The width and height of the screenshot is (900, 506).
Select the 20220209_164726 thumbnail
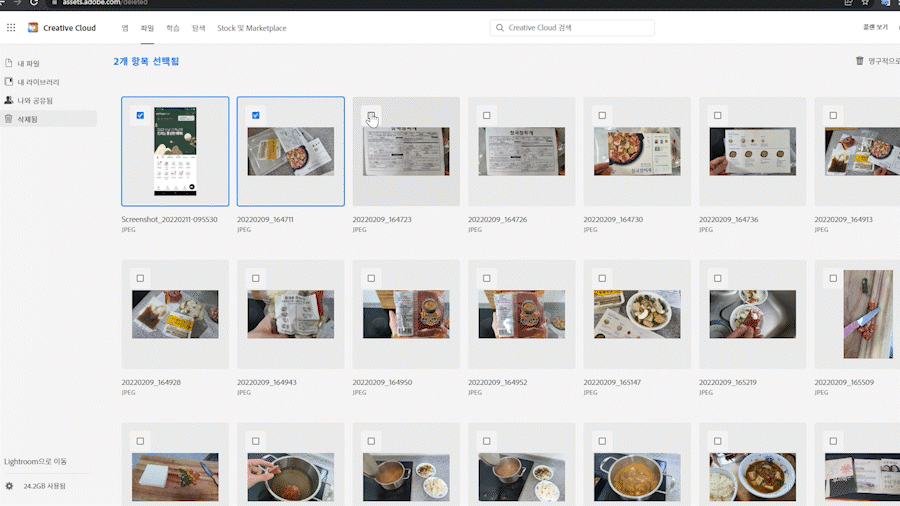[x=521, y=151]
